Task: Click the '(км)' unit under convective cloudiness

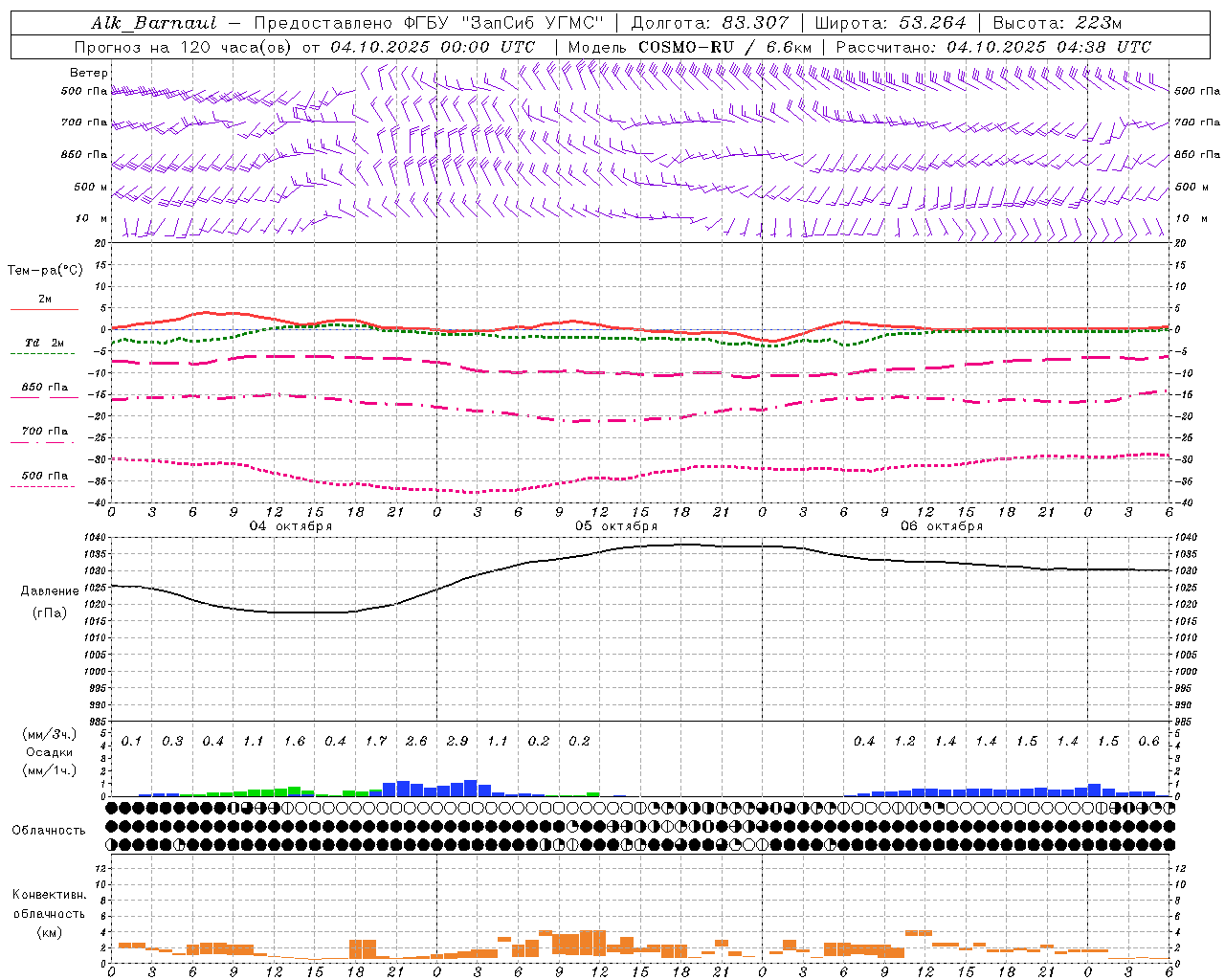Action: [50, 932]
